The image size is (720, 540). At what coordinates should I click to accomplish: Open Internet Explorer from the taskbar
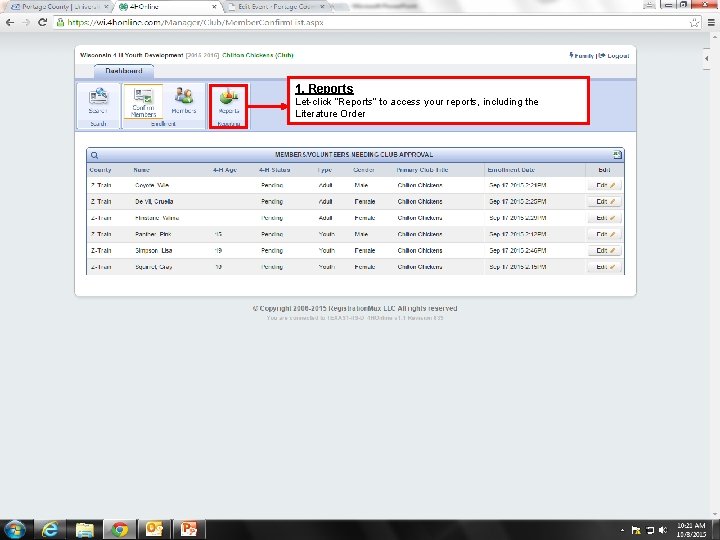50,530
